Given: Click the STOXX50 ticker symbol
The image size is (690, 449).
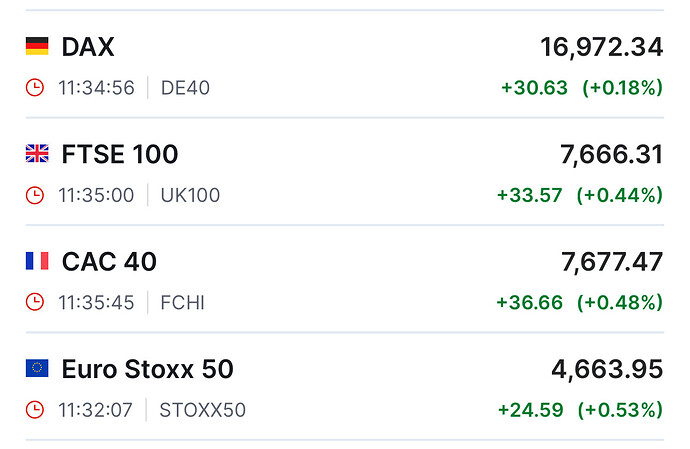Looking at the screenshot, I should click(x=202, y=410).
